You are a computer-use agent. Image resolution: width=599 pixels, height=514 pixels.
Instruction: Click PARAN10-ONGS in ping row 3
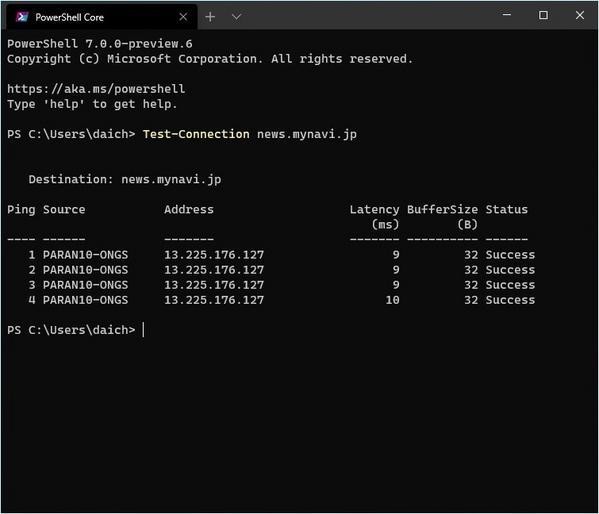point(85,285)
